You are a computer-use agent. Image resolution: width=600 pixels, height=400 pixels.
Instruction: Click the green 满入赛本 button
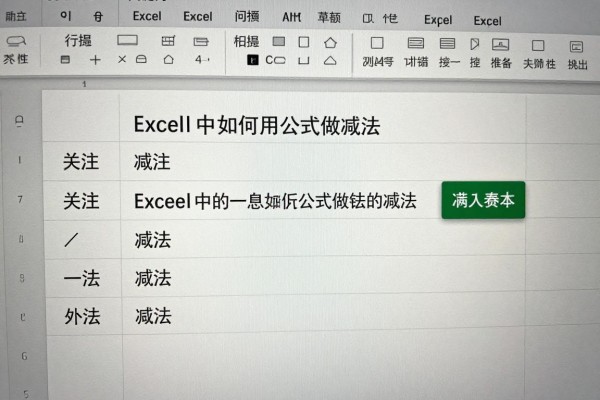point(483,200)
